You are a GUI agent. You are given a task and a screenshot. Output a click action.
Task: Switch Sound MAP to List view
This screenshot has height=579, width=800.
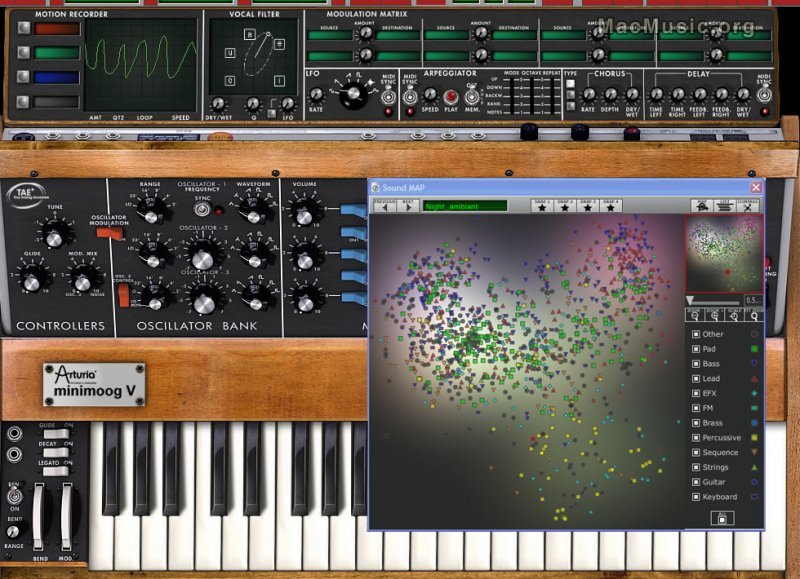725,206
